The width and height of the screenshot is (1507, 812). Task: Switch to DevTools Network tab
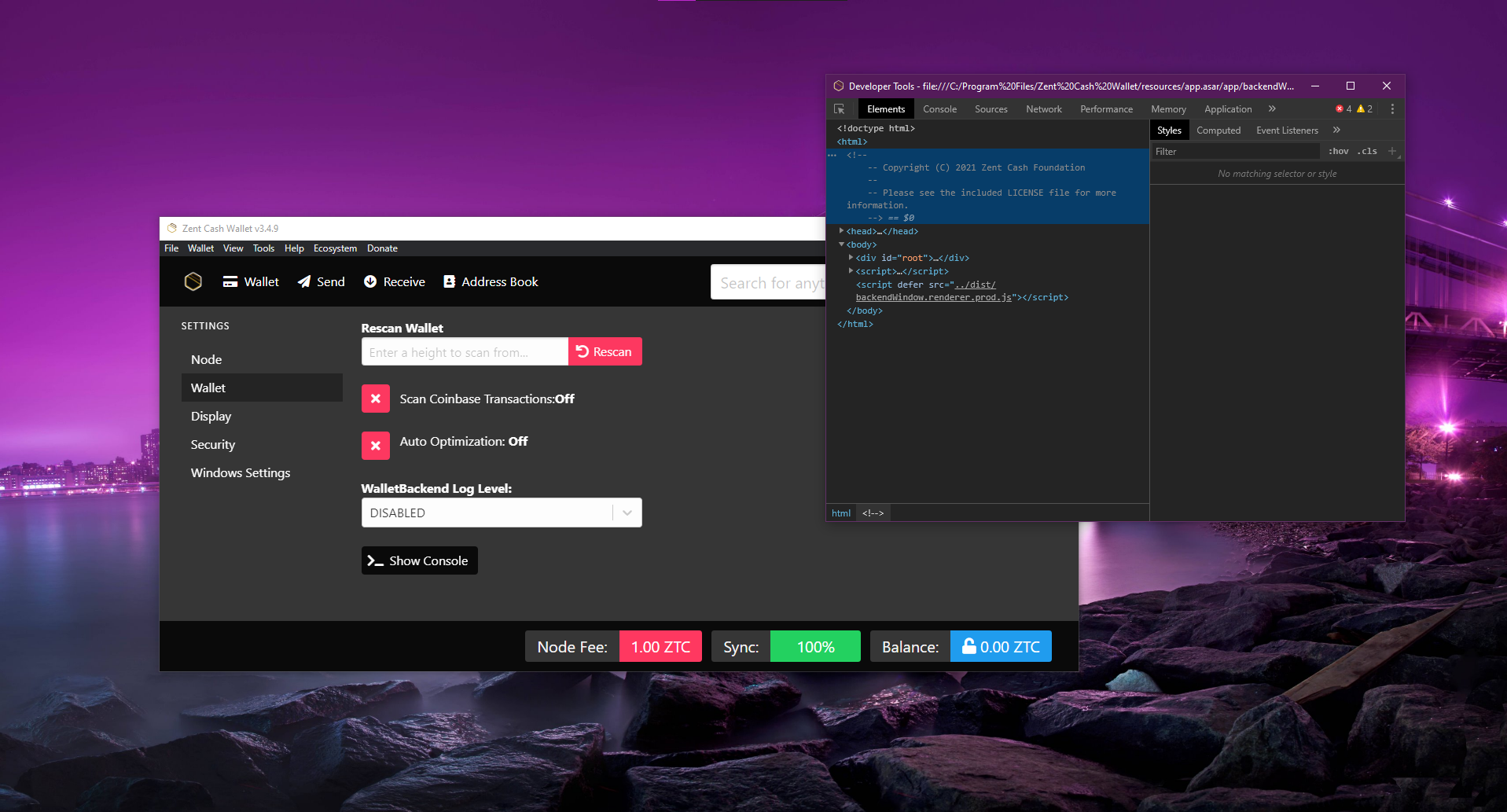pos(1043,109)
